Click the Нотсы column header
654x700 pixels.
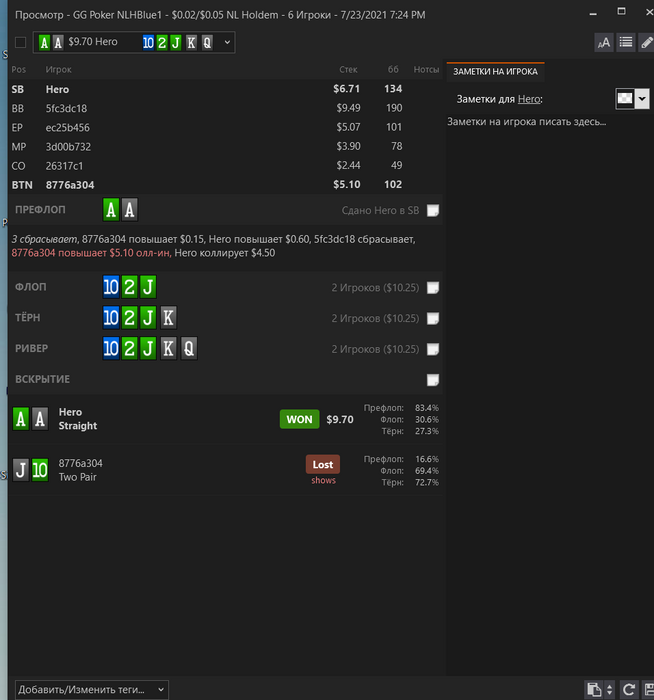pyautogui.click(x=426, y=70)
